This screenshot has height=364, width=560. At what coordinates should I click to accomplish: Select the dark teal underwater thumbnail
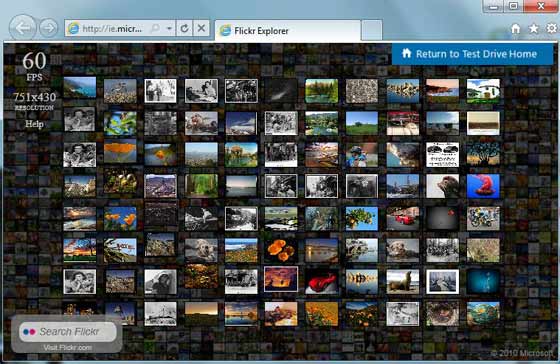point(483,281)
